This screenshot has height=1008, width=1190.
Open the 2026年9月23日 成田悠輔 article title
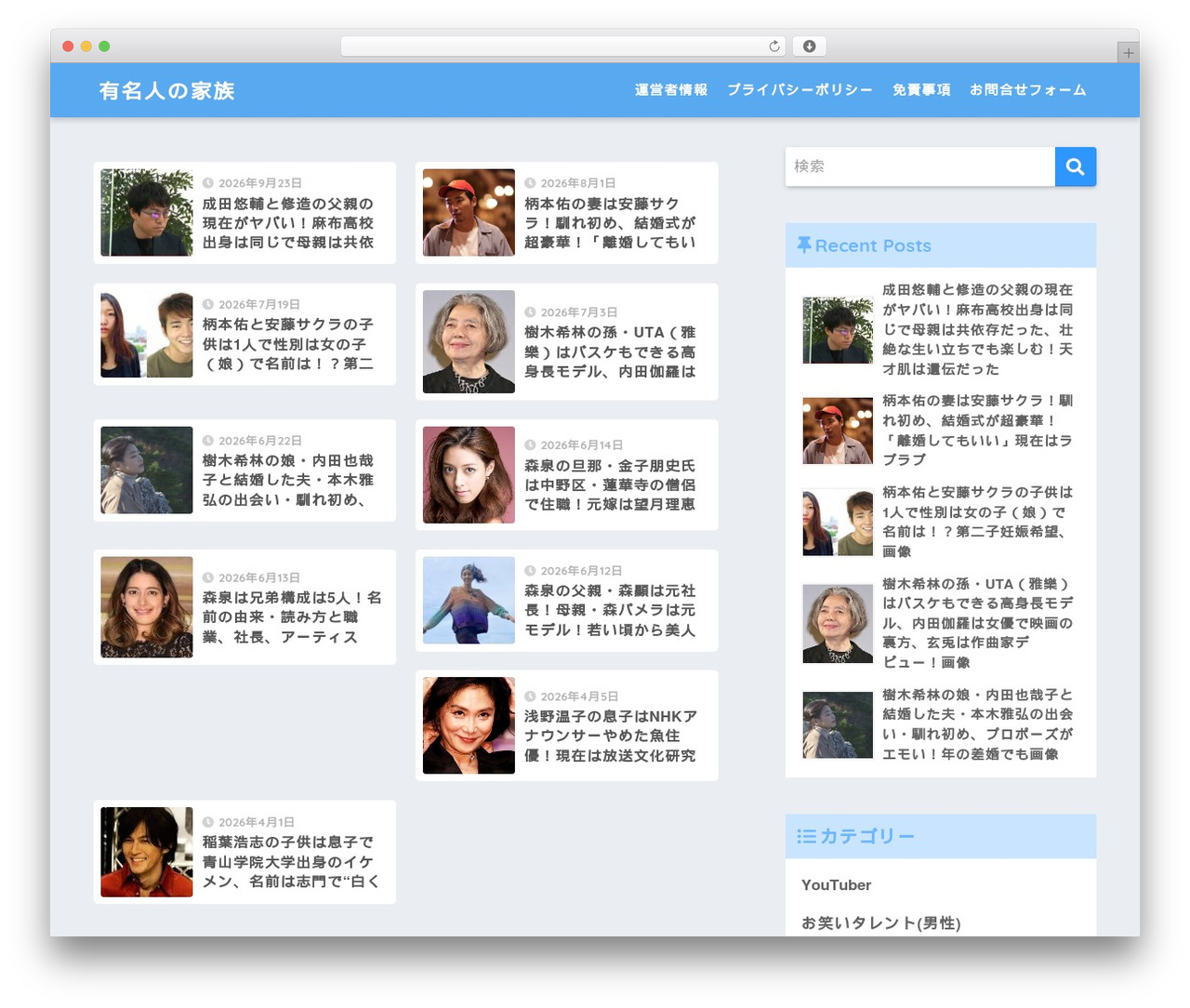[288, 223]
